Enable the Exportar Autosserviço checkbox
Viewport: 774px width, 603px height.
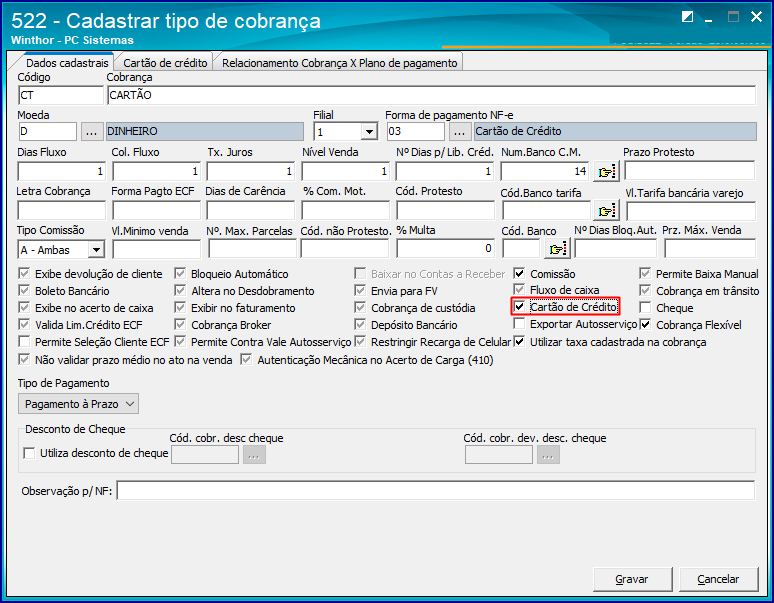519,324
